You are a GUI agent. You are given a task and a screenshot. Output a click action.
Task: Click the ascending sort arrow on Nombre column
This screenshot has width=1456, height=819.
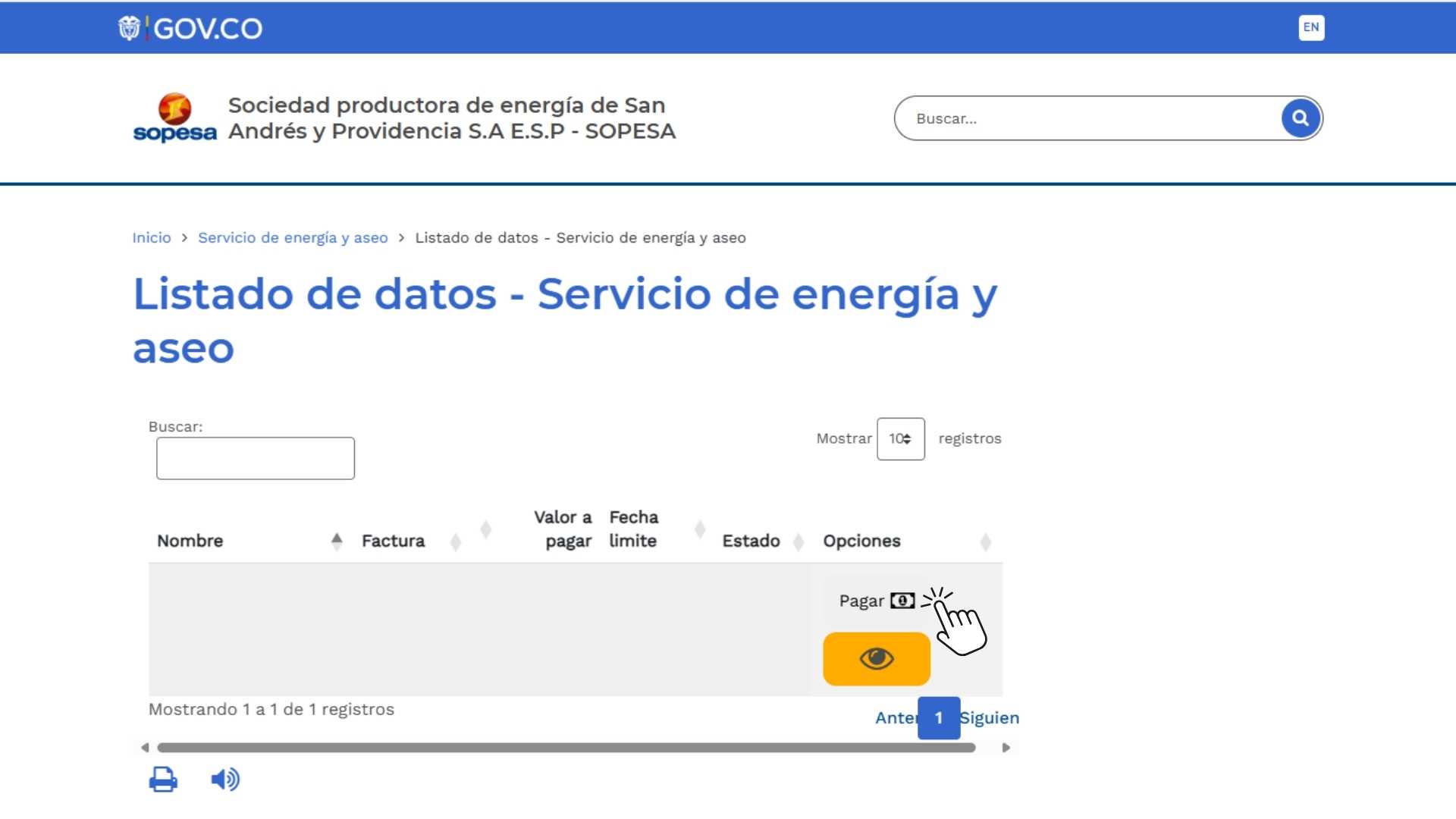click(337, 540)
